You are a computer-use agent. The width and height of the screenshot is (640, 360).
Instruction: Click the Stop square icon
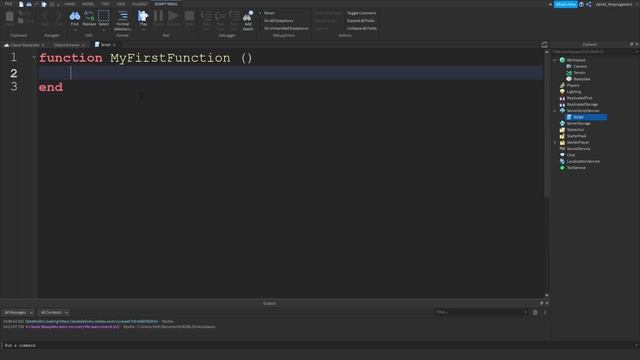[x=189, y=16]
